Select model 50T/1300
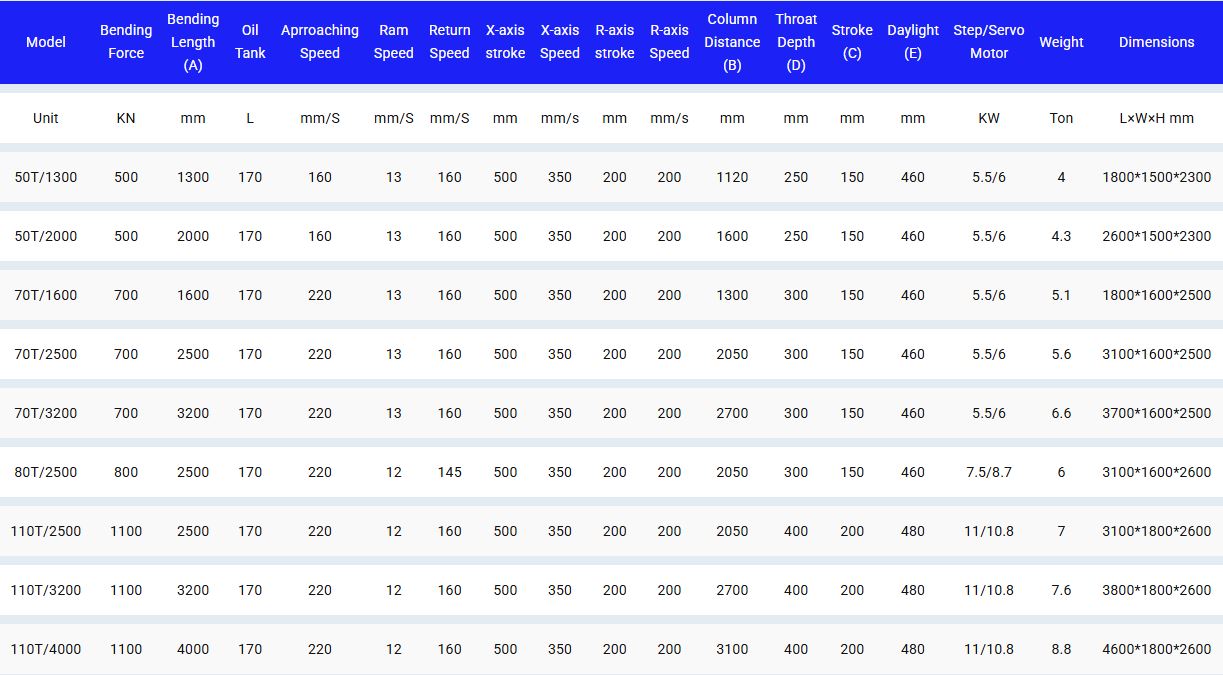 pyautogui.click(x=46, y=177)
